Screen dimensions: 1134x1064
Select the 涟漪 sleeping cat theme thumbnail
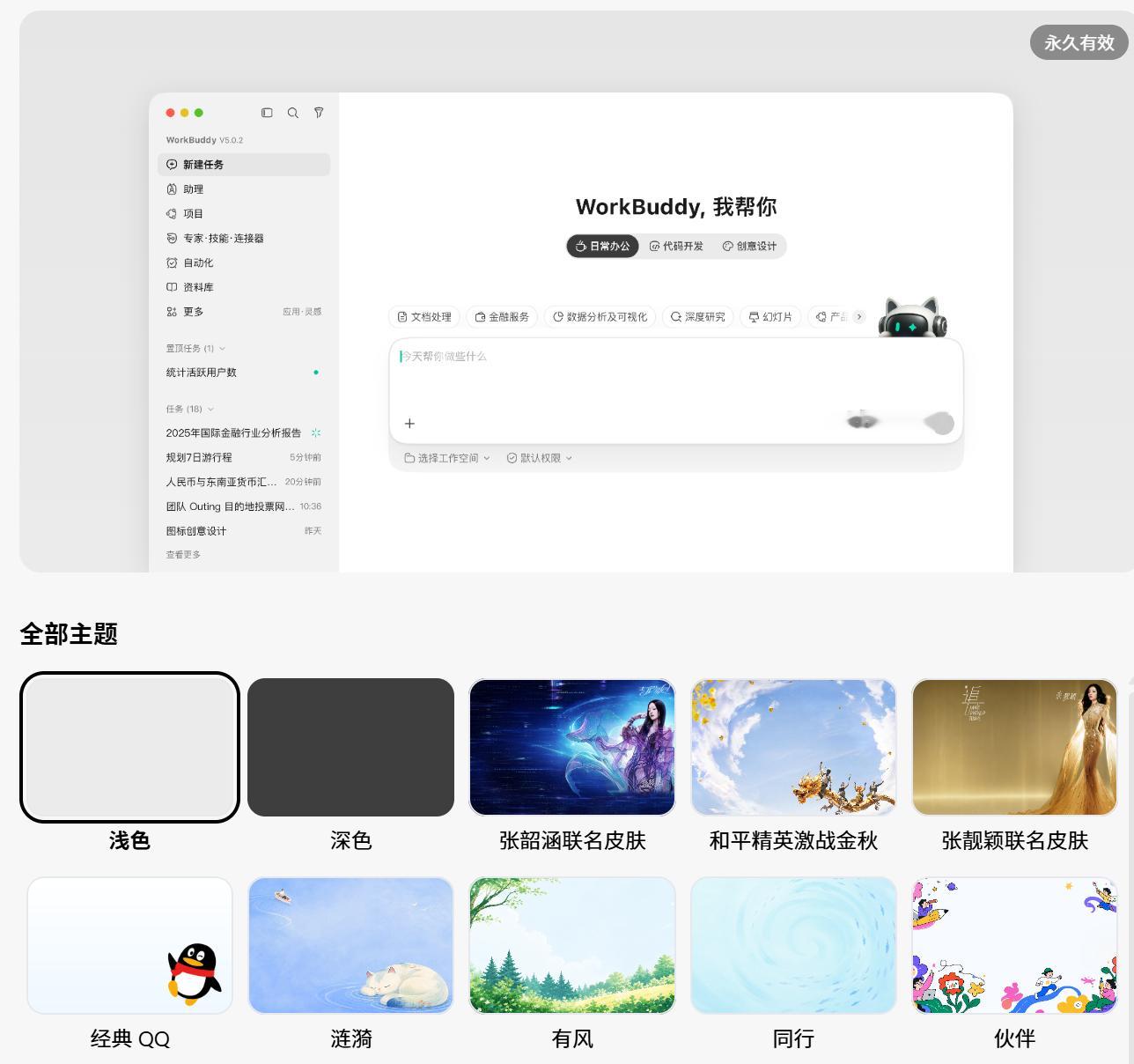[x=350, y=945]
